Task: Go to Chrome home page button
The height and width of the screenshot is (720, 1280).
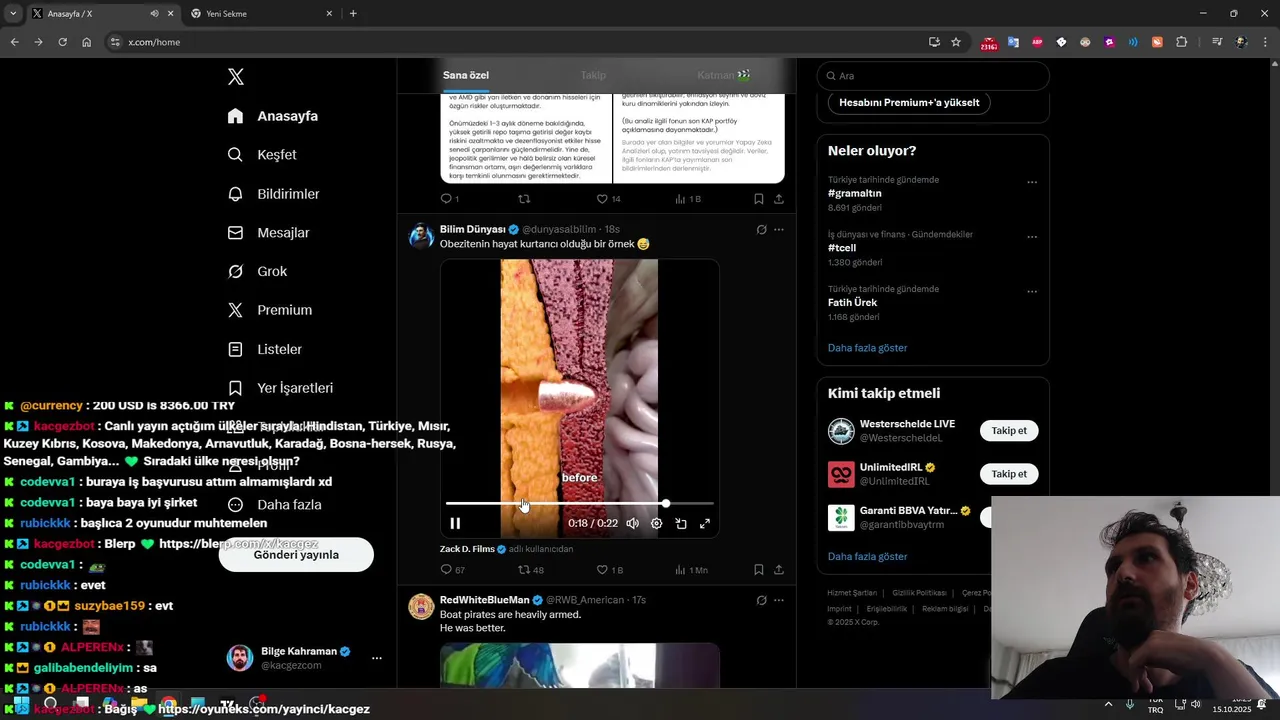Action: (x=86, y=42)
